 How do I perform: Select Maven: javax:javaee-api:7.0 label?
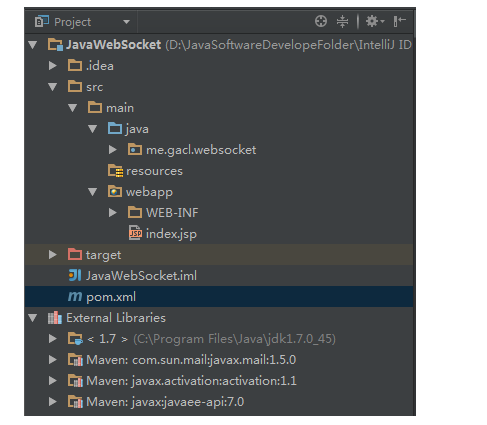(165, 402)
